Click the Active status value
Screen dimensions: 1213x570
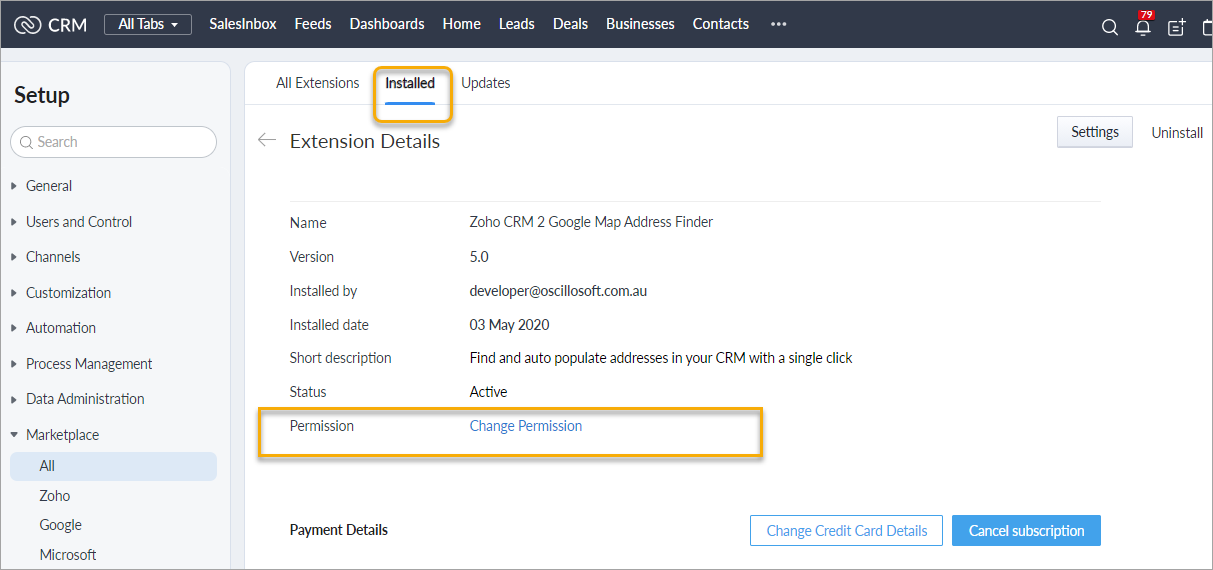tap(489, 392)
